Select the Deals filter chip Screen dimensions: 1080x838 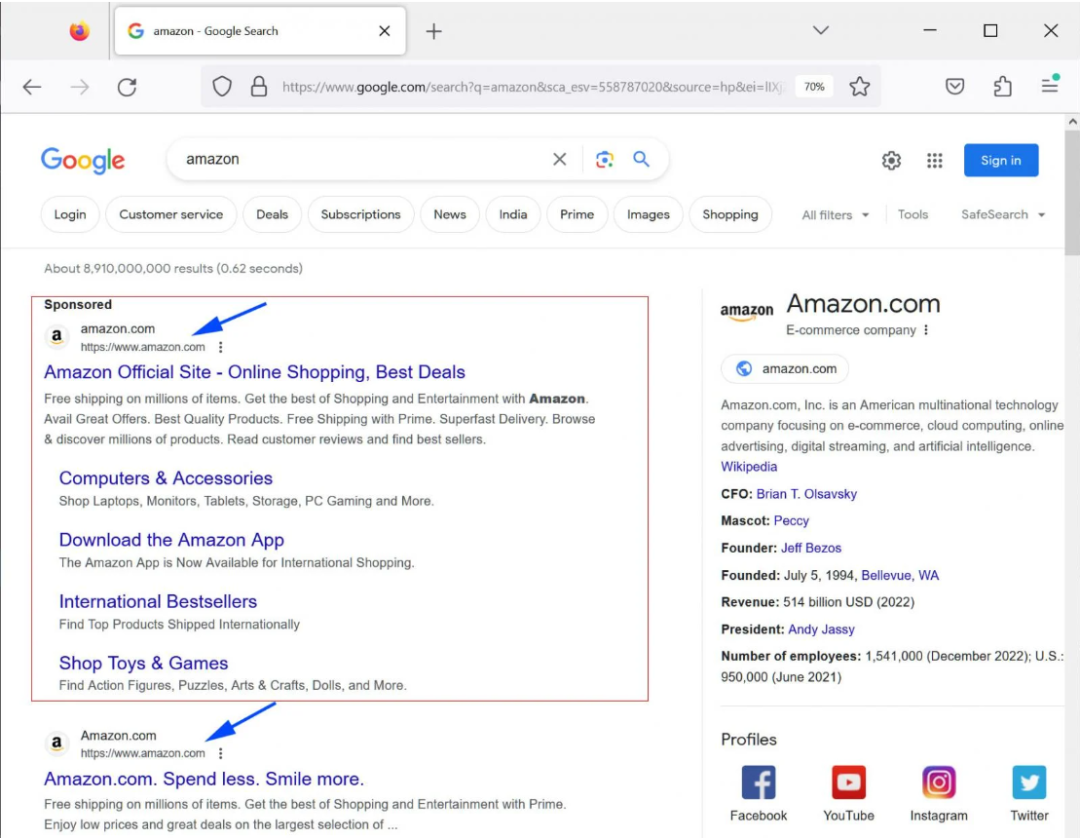click(272, 215)
